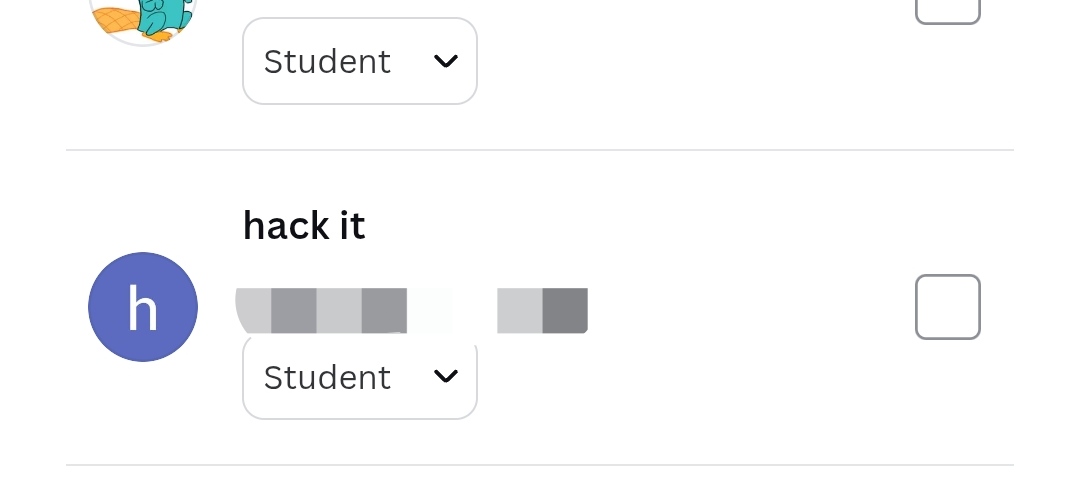Screen dimensions: 1080x499
Task: Click the "Student" label in hack it's dropdown
Action: pos(327,377)
